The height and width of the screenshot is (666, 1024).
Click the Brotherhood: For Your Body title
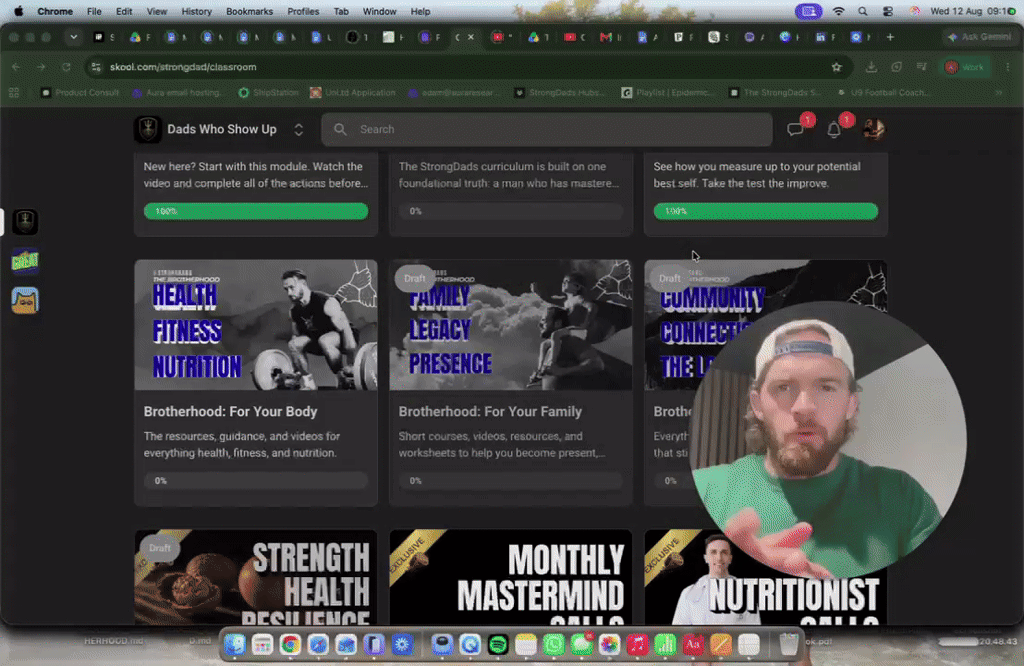pos(231,411)
